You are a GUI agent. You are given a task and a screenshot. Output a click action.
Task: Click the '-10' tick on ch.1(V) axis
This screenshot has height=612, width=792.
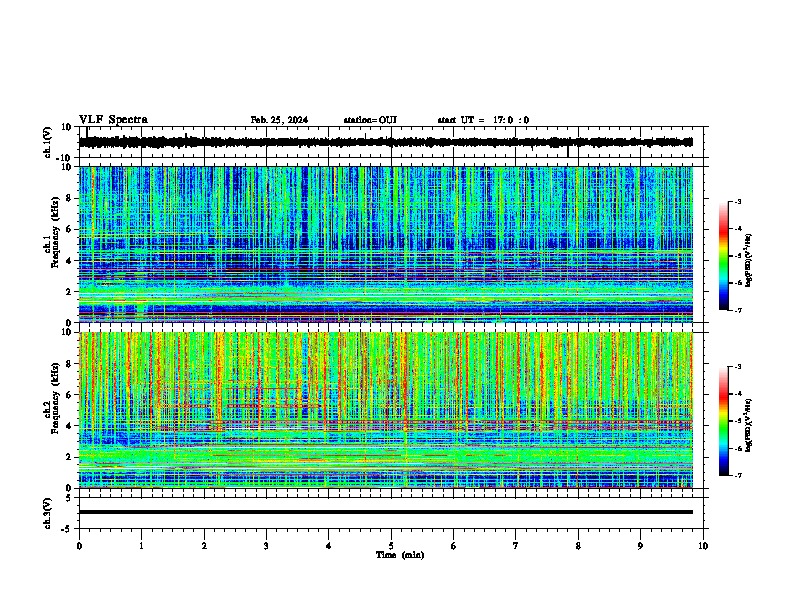[x=65, y=158]
